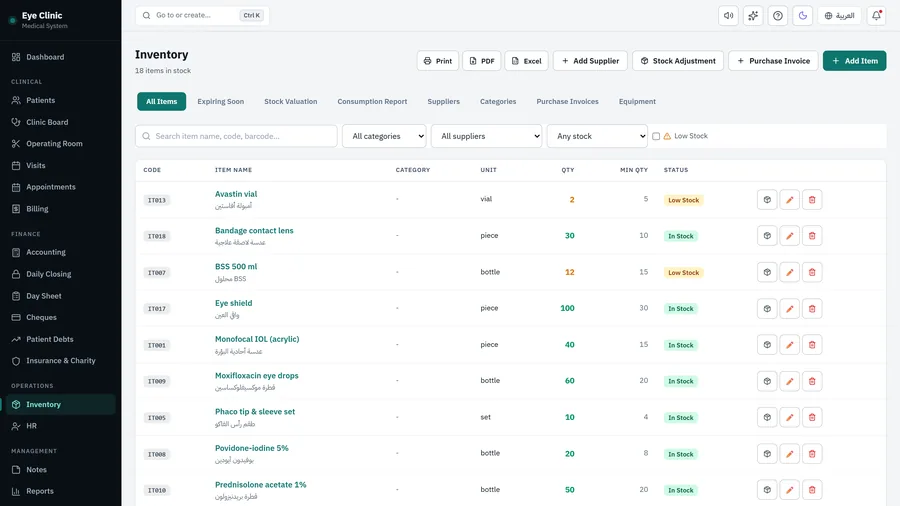Open Dashboard in the sidebar
Image resolution: width=900 pixels, height=506 pixels.
(x=60, y=57)
